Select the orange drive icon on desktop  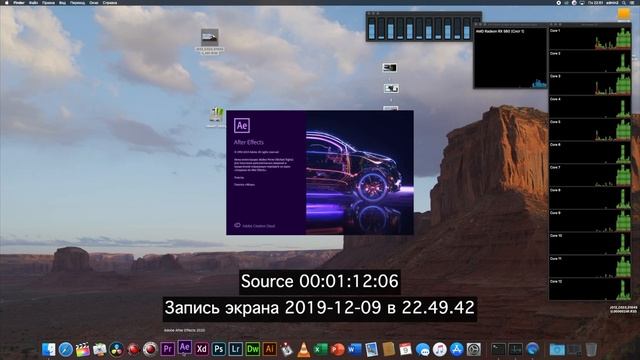[624, 14]
